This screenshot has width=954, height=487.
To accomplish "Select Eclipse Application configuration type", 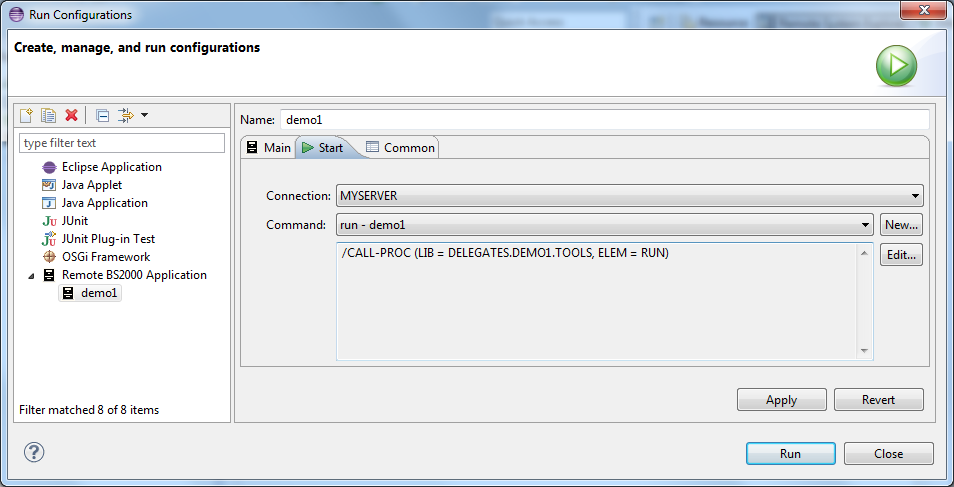I will [x=111, y=167].
